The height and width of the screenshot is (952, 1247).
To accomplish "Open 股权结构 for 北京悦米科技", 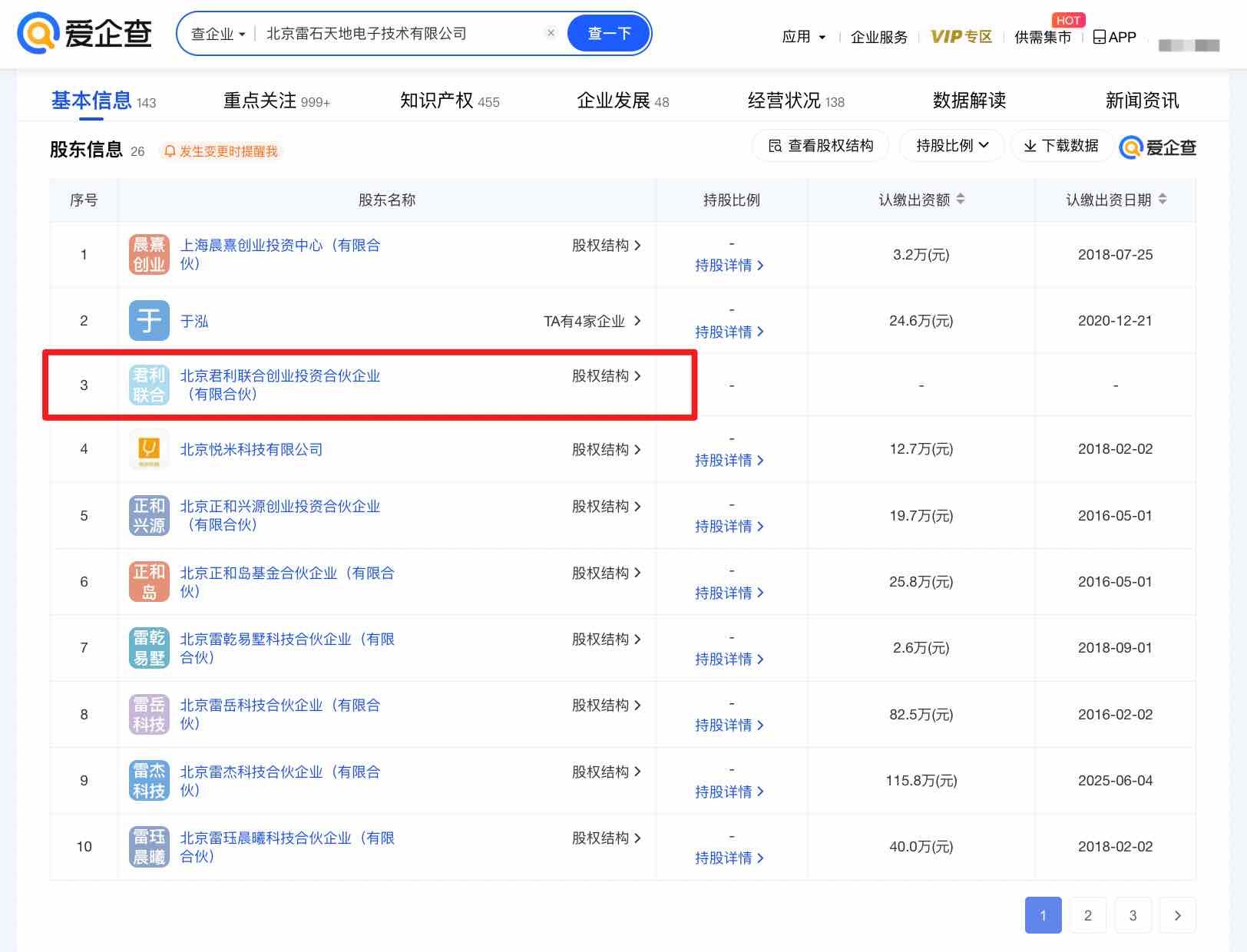I will tap(606, 449).
